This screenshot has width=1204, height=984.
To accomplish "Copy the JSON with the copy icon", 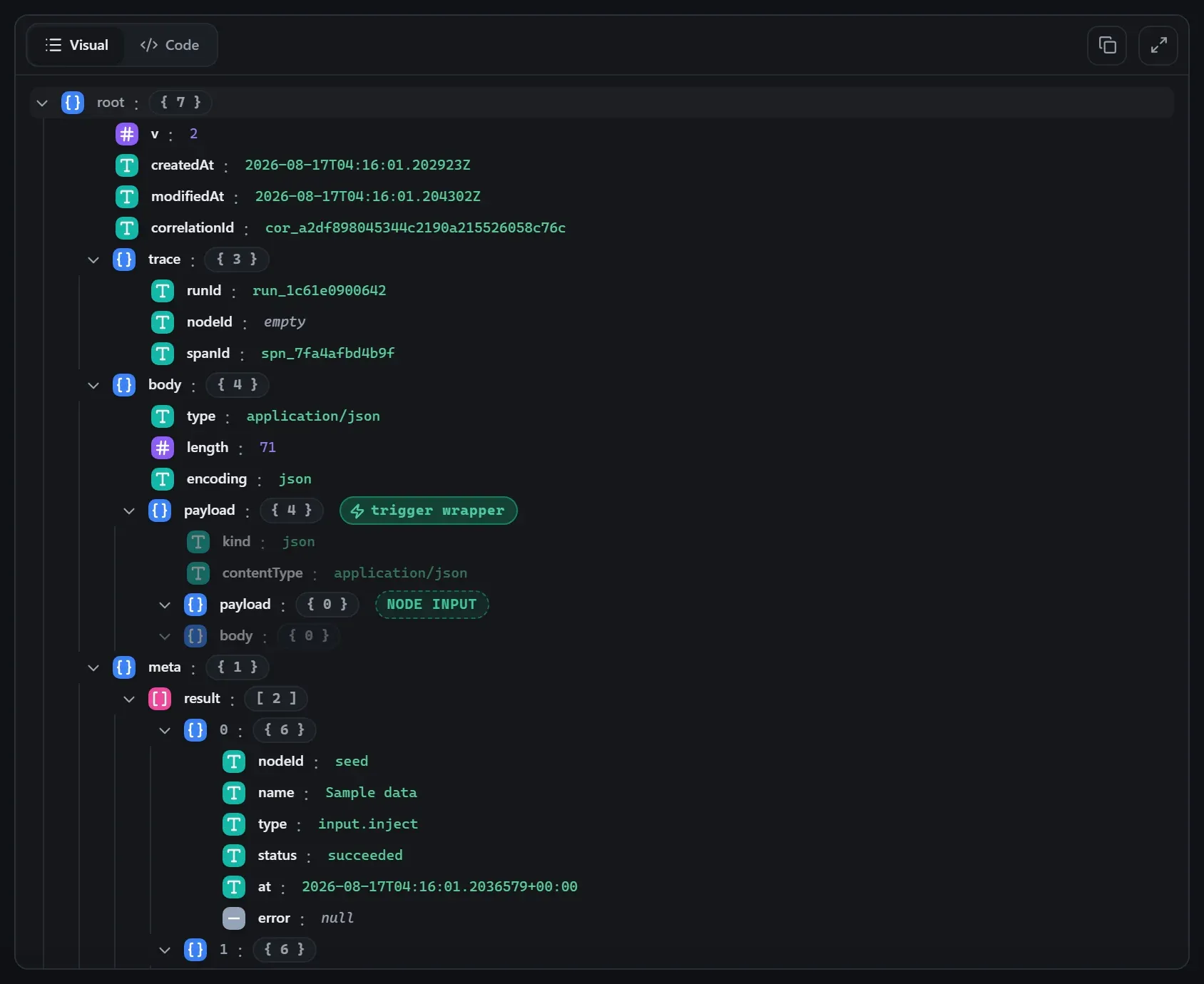I will coord(1107,46).
